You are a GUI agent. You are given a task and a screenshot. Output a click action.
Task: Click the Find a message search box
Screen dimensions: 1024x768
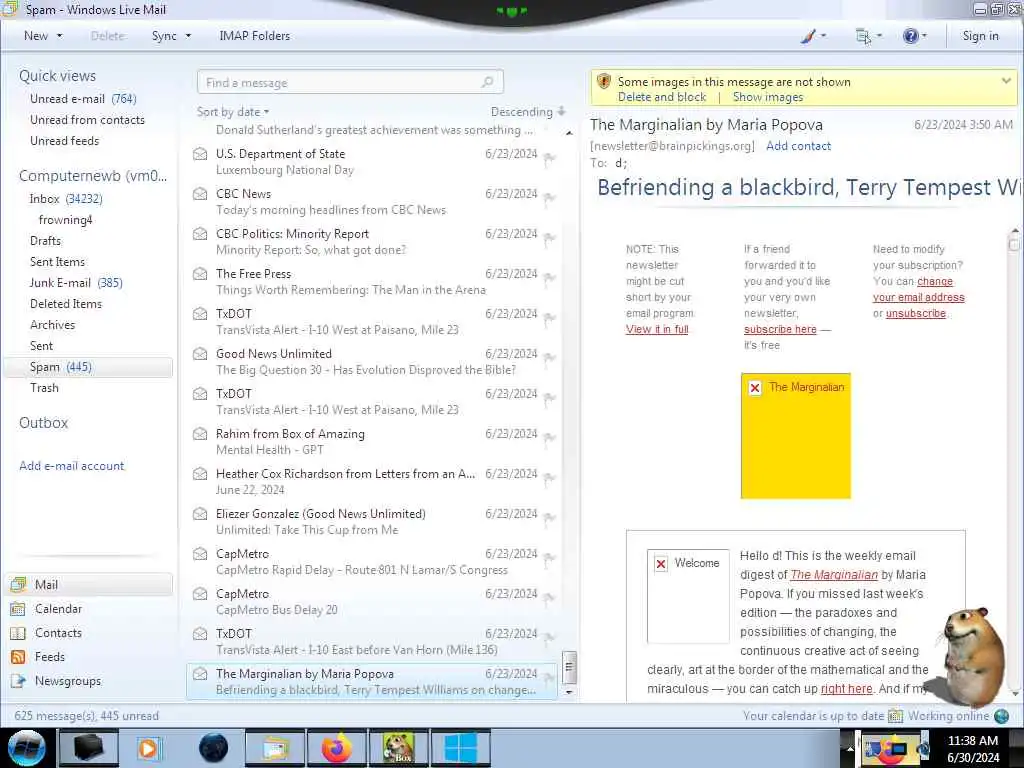pyautogui.click(x=350, y=82)
